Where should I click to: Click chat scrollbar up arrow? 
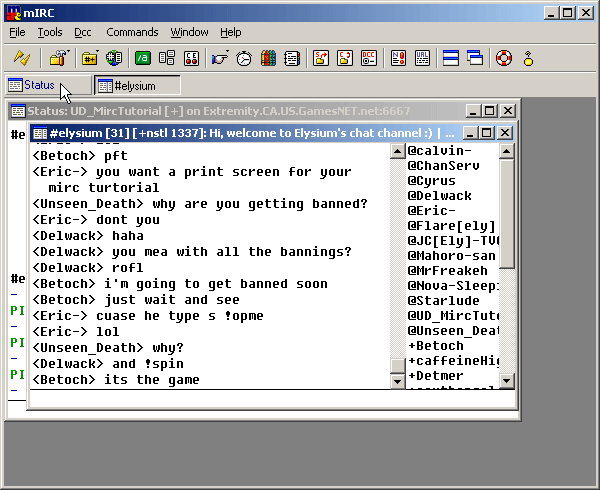coord(398,151)
